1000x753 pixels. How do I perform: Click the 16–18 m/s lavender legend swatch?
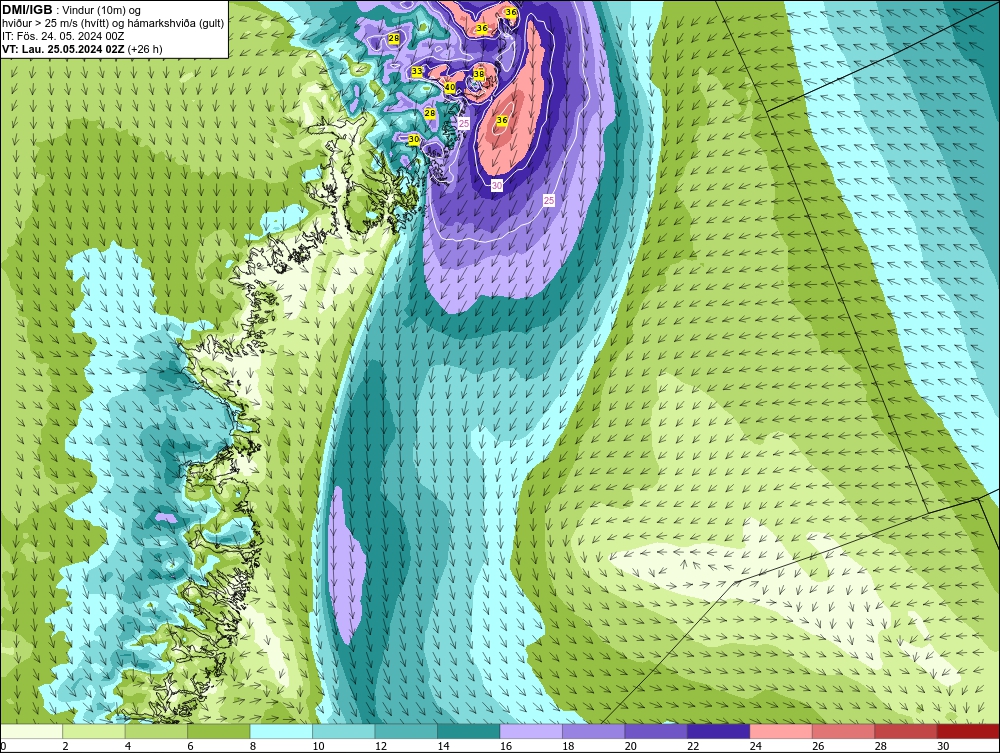(531, 731)
